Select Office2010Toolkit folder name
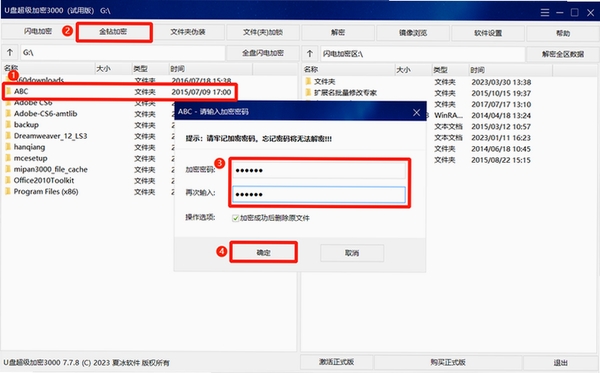 point(44,180)
